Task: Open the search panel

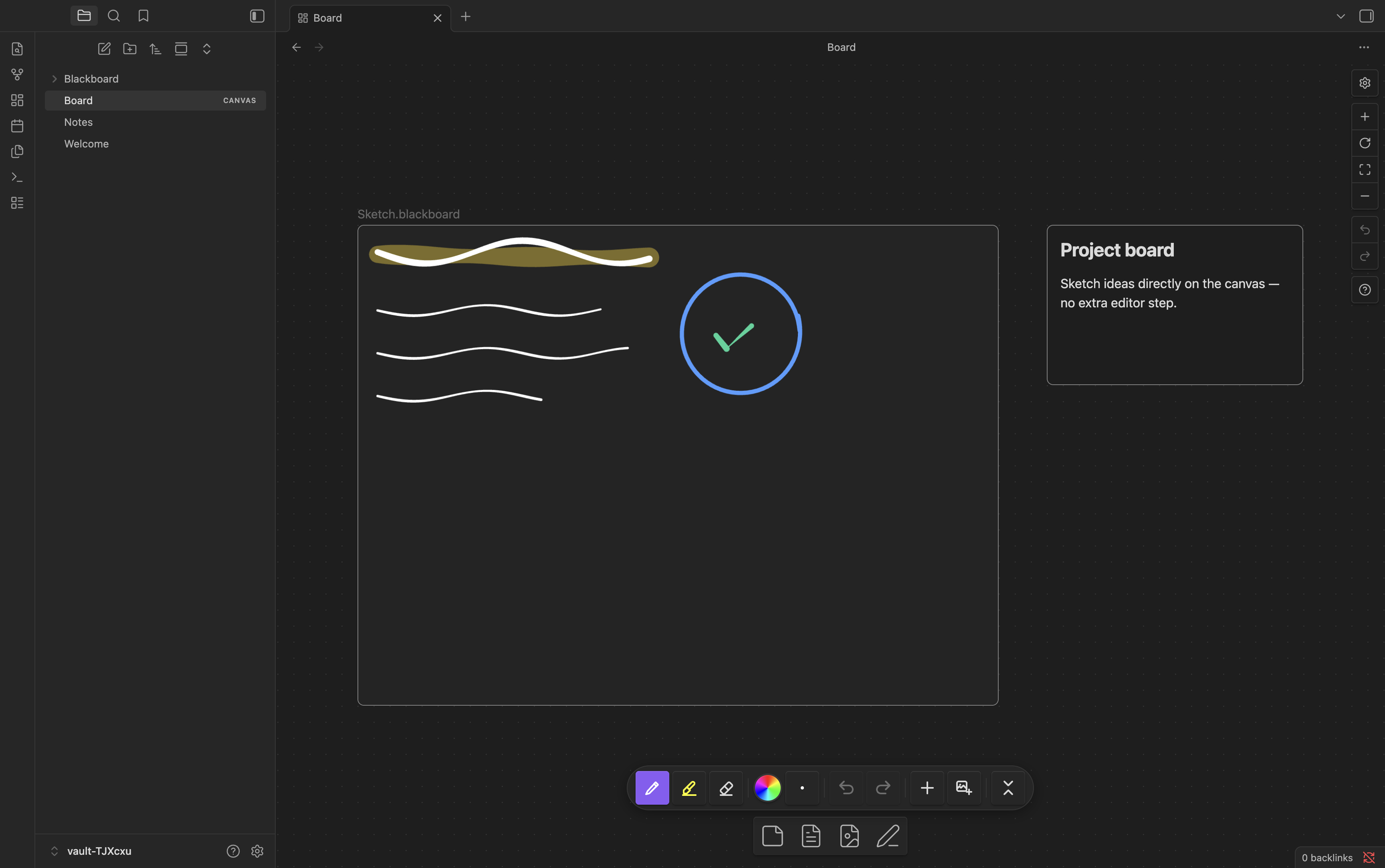Action: pos(114,16)
